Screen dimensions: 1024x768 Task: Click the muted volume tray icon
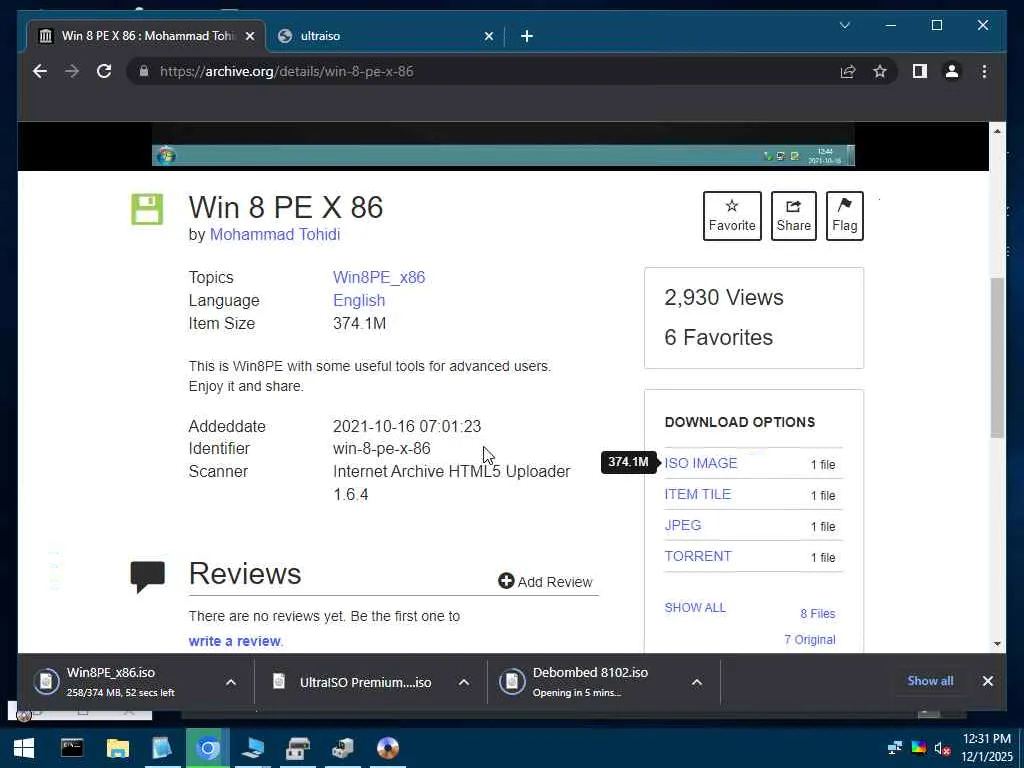pyautogui.click(x=942, y=748)
